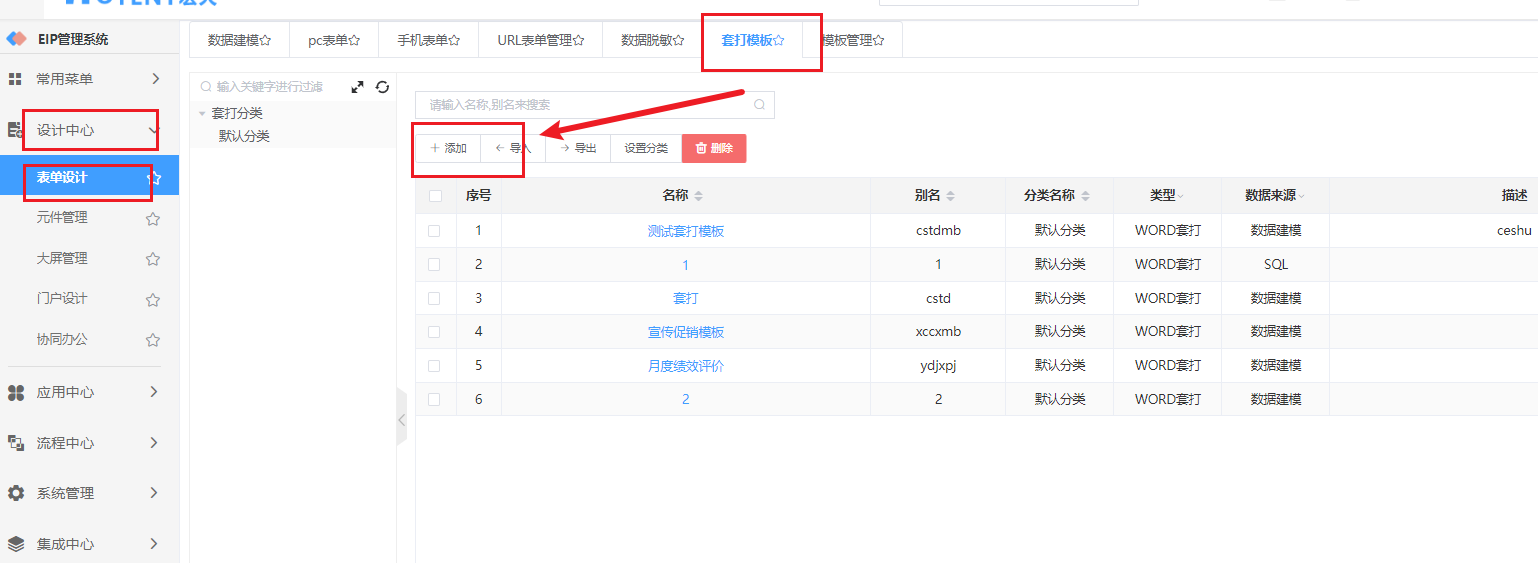1538x563 pixels.
Task: Click the 应用中心 sidebar icon
Action: [x=15, y=392]
